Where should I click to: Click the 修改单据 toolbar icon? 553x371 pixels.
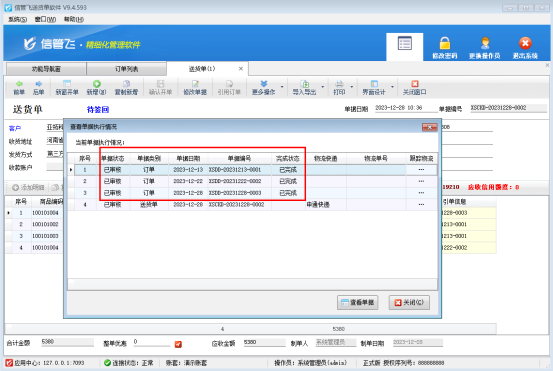click(x=195, y=84)
